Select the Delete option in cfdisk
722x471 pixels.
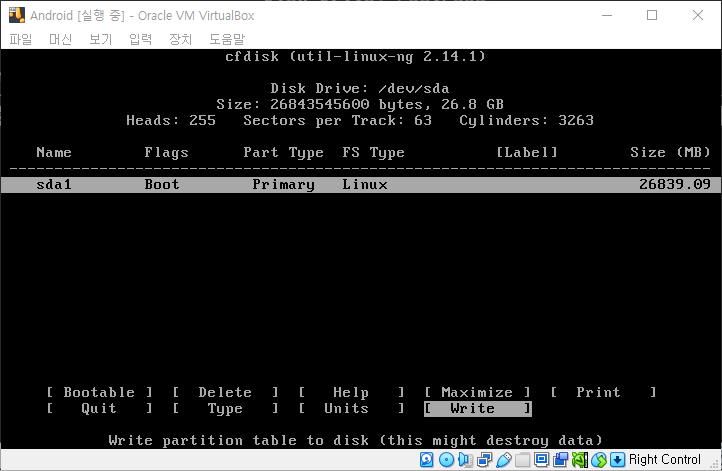[x=225, y=392]
